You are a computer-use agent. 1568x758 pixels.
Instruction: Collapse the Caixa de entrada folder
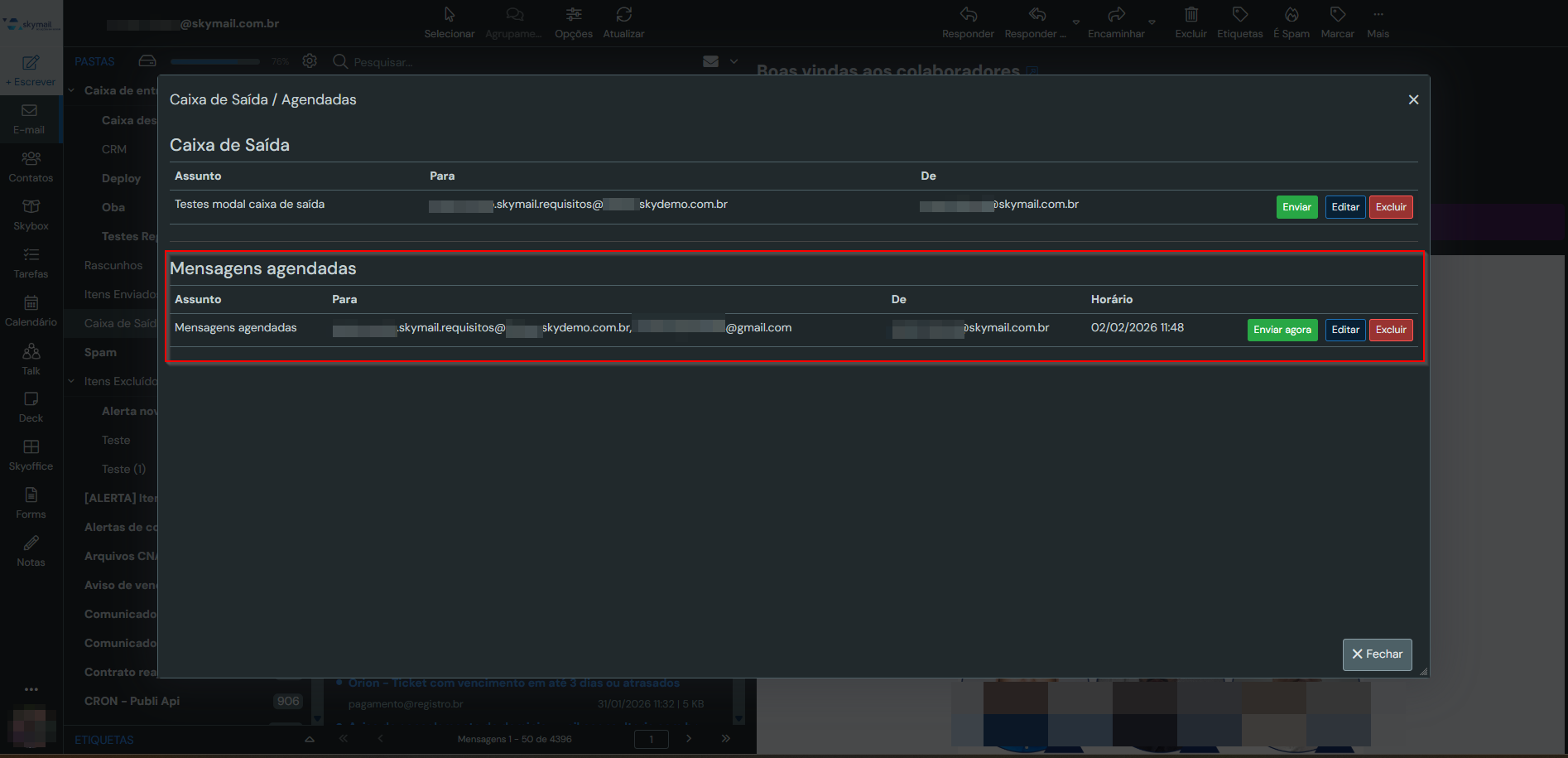pyautogui.click(x=71, y=90)
